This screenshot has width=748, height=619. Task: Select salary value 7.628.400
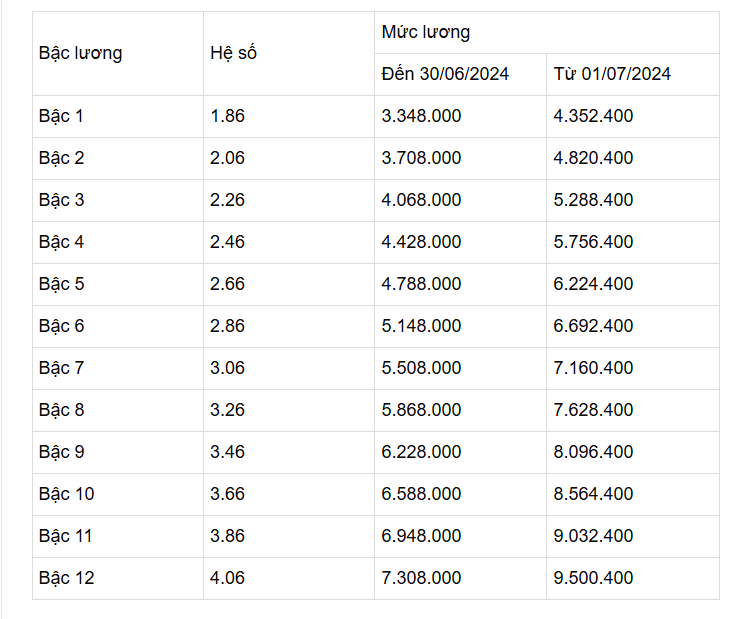click(593, 410)
